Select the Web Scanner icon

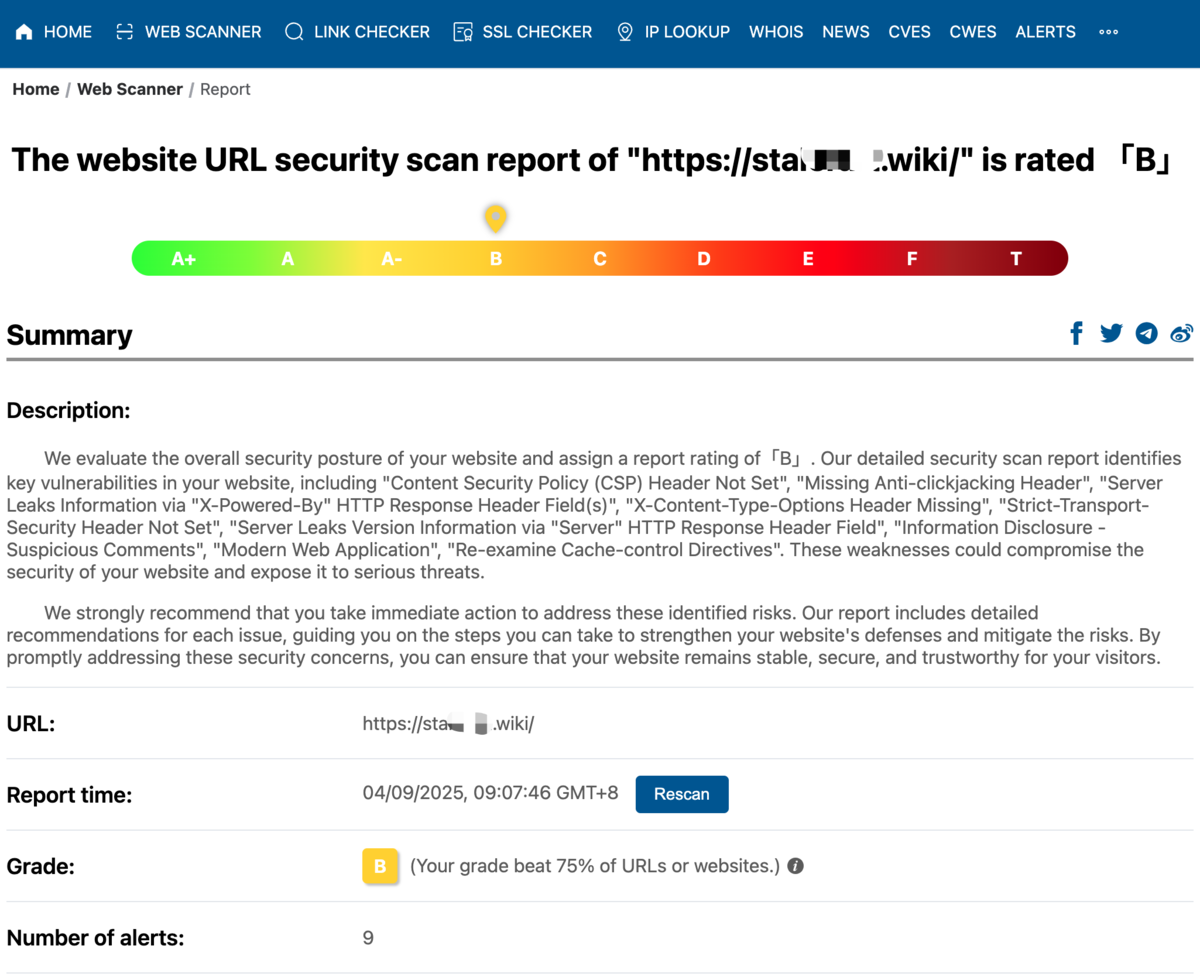point(124,31)
